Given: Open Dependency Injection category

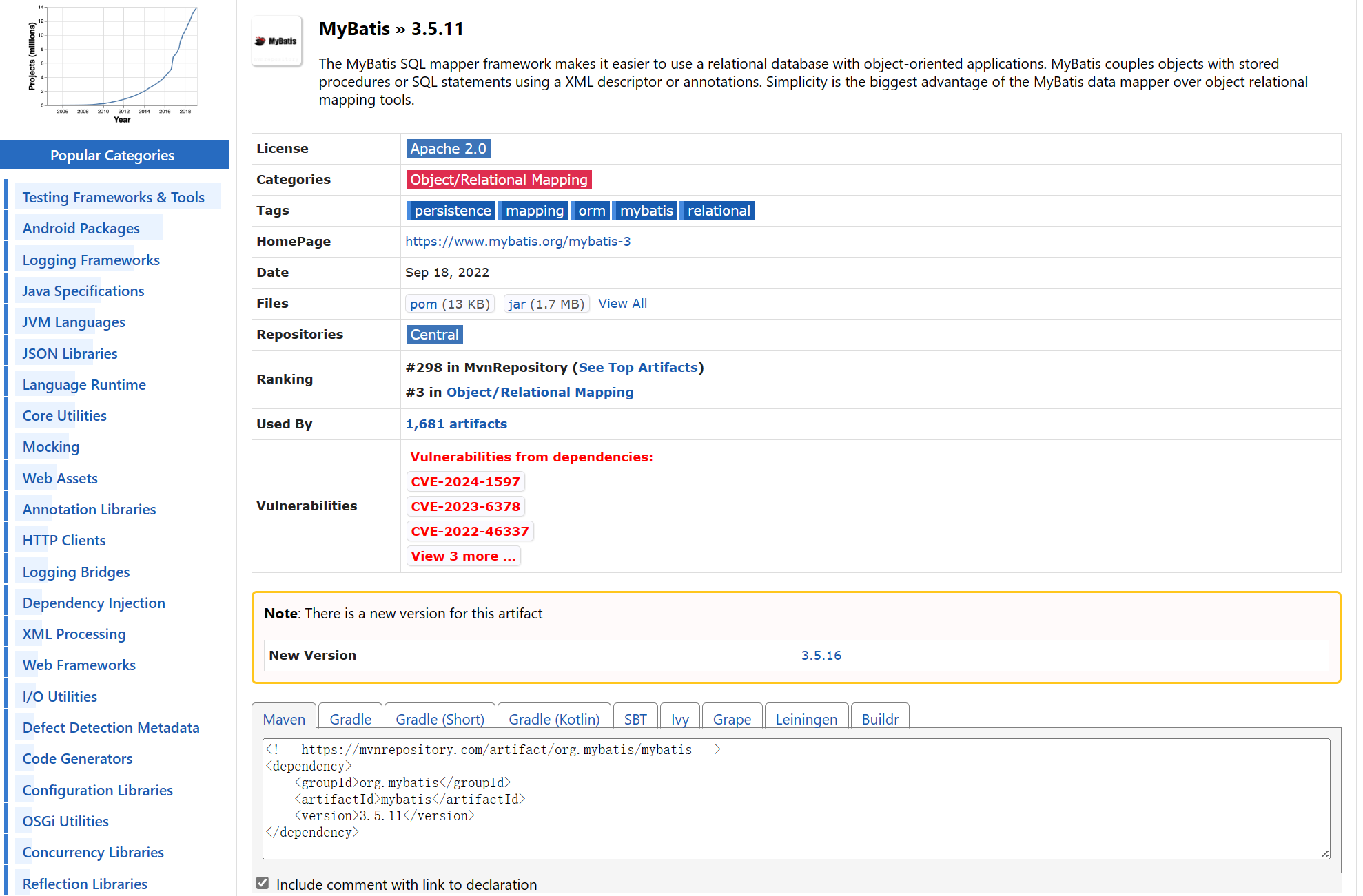Looking at the screenshot, I should click(94, 603).
